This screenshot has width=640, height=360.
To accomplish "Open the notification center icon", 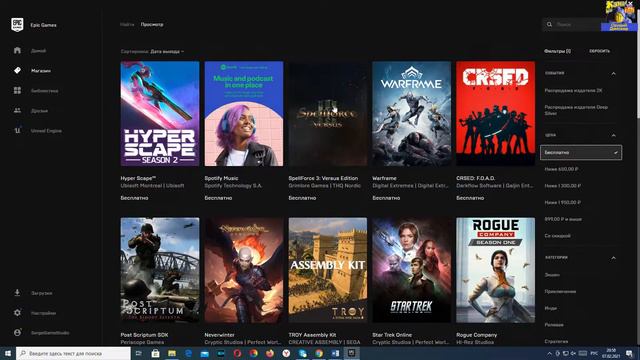I will click(x=629, y=353).
